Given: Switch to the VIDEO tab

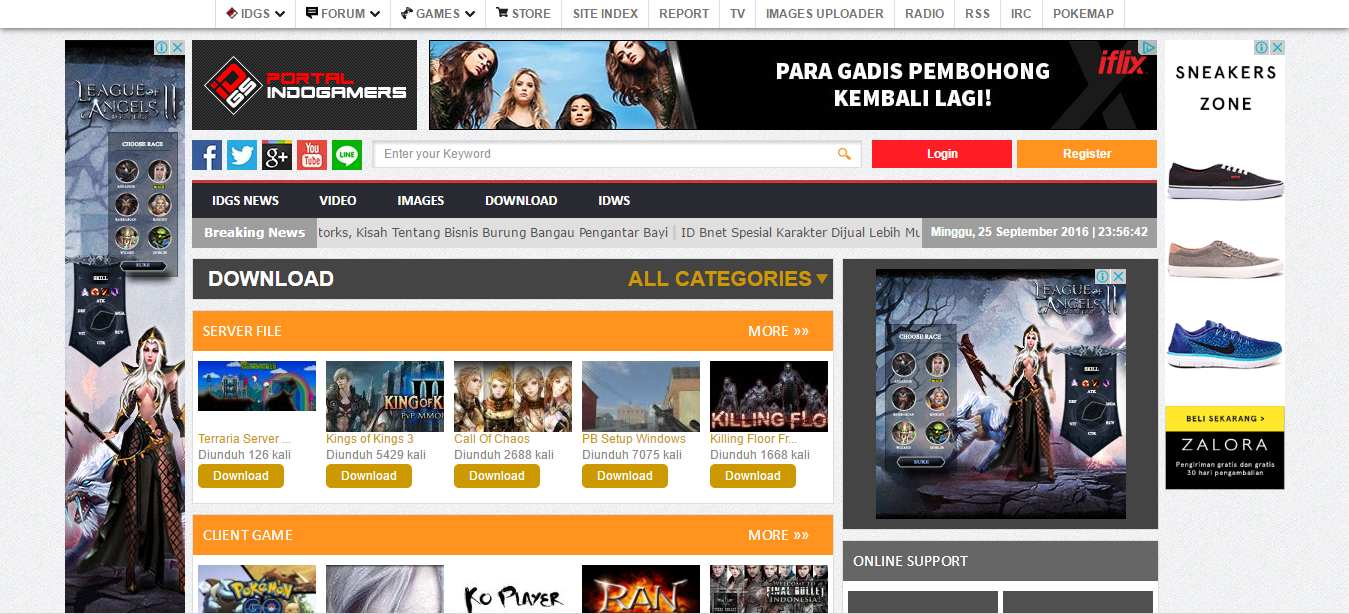Looking at the screenshot, I should click(x=337, y=200).
